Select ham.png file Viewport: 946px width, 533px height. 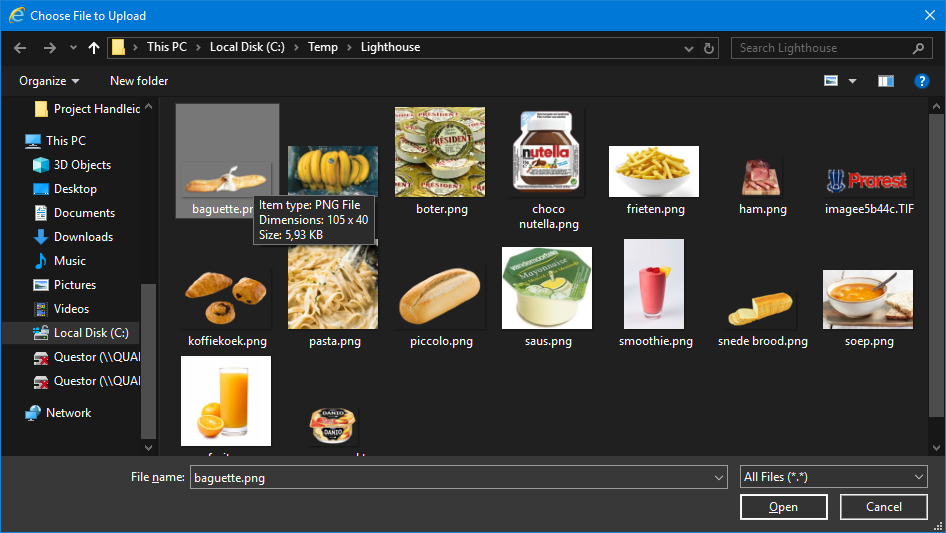click(x=762, y=187)
